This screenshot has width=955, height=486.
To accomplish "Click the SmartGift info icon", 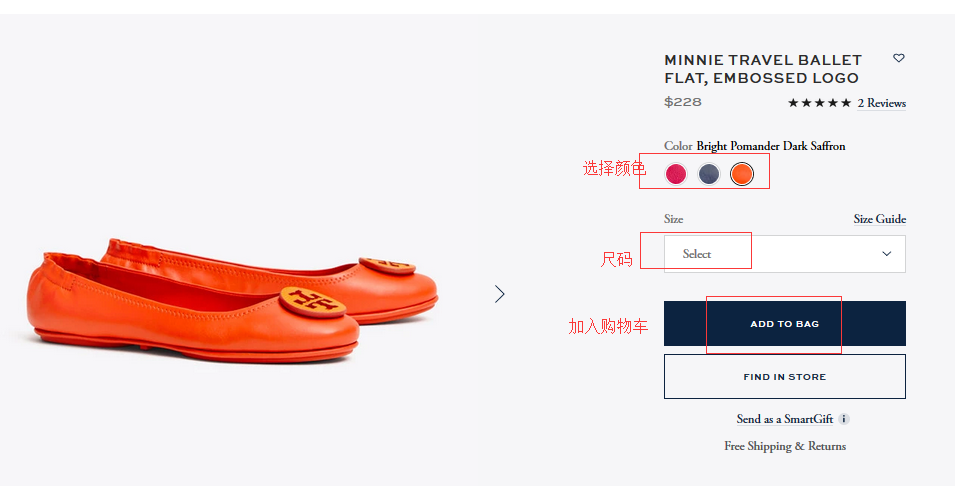I will tap(844, 419).
